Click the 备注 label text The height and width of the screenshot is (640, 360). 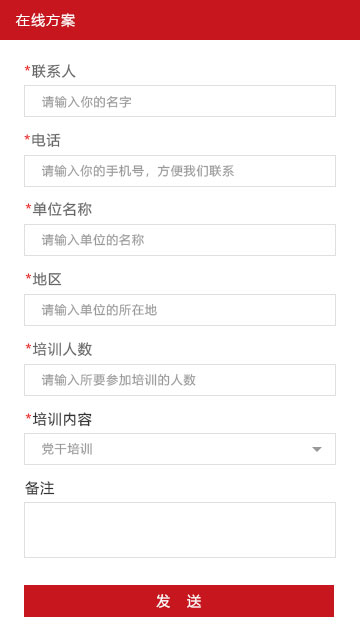pyautogui.click(x=40, y=488)
